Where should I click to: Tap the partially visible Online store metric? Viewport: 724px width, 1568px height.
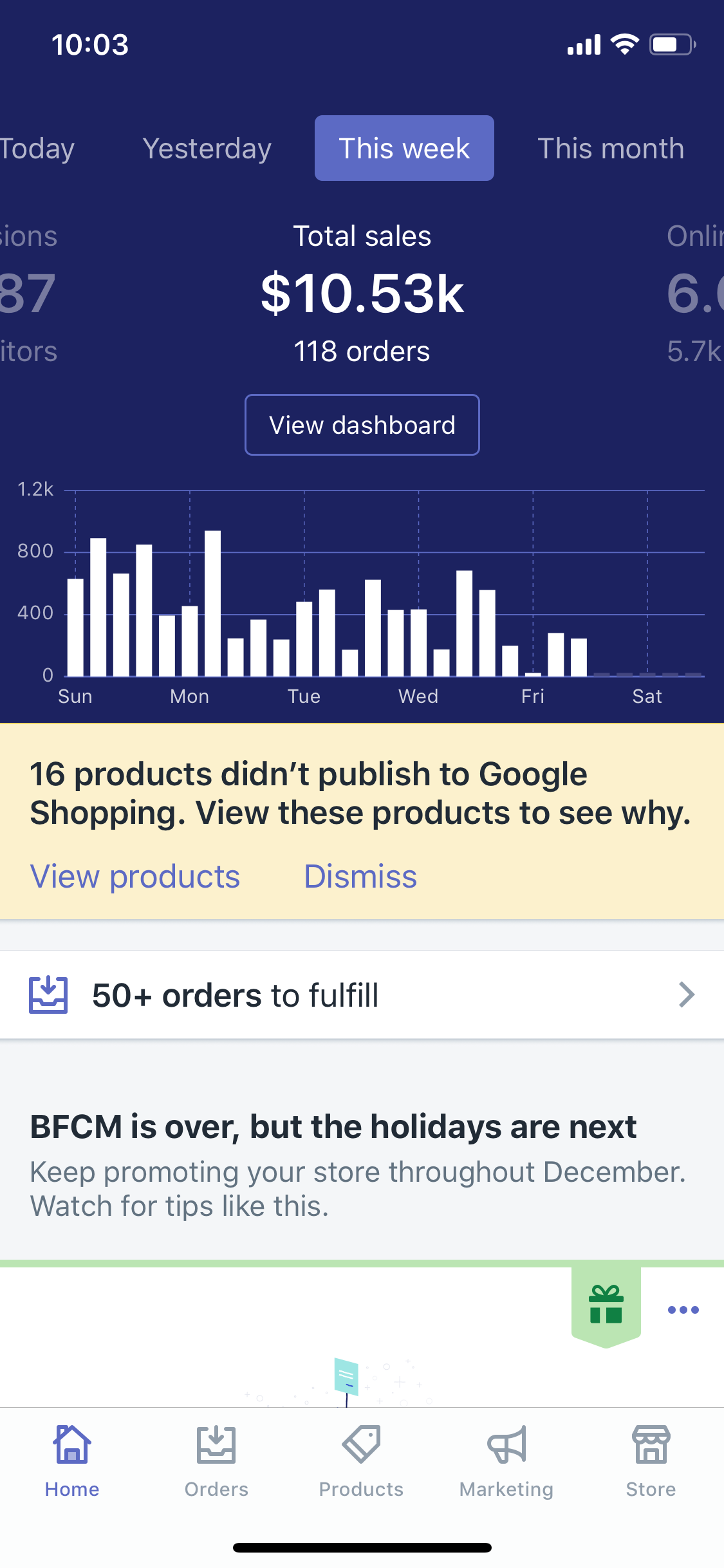point(695,294)
